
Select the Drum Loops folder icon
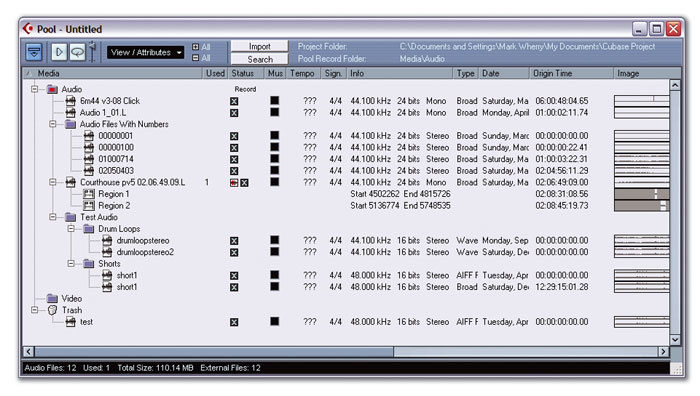pyautogui.click(x=89, y=229)
